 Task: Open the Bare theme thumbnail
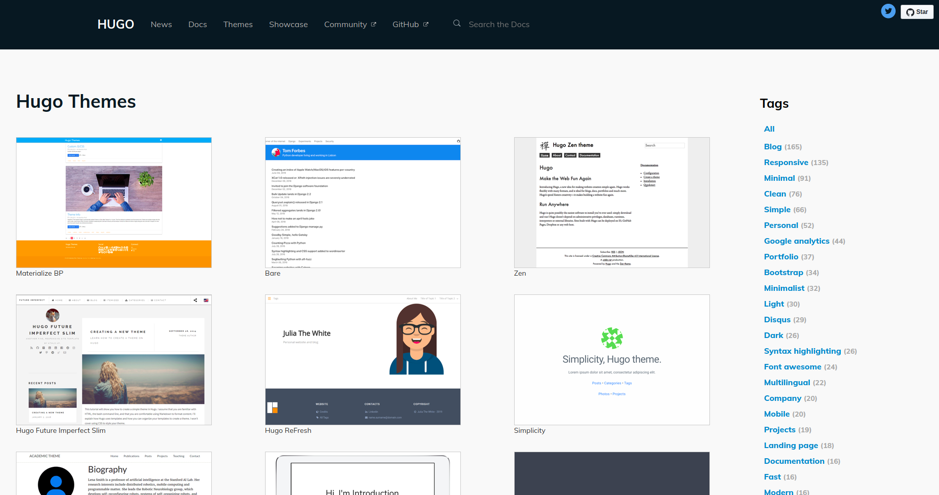click(x=363, y=202)
